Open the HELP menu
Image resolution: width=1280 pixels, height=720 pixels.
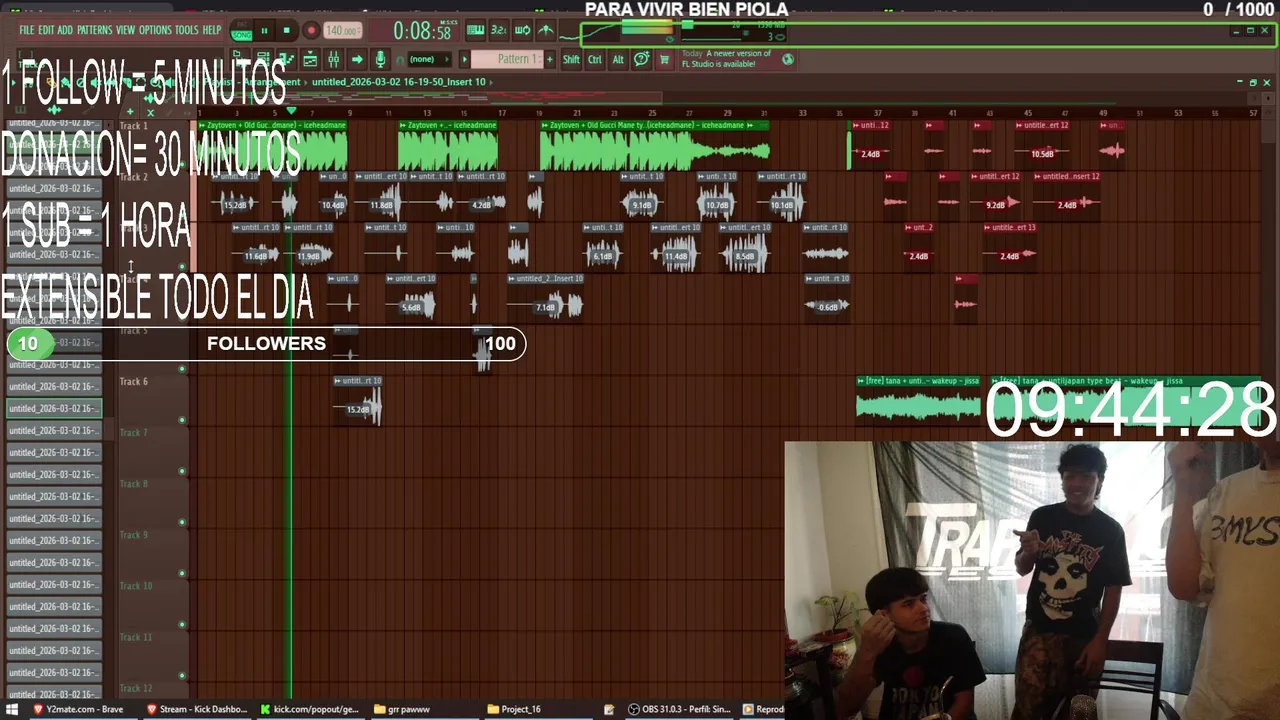pyautogui.click(x=212, y=30)
